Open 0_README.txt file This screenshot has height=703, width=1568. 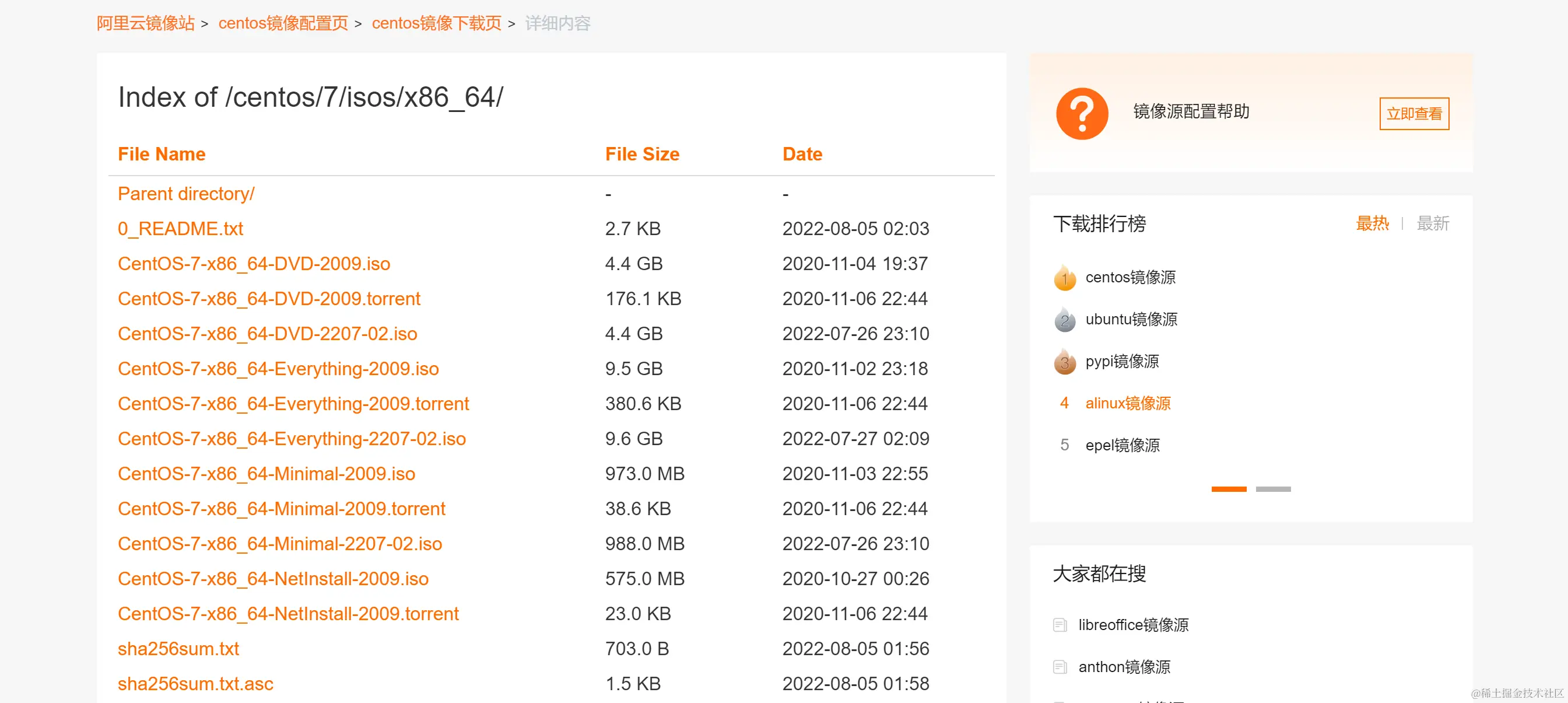pyautogui.click(x=180, y=229)
